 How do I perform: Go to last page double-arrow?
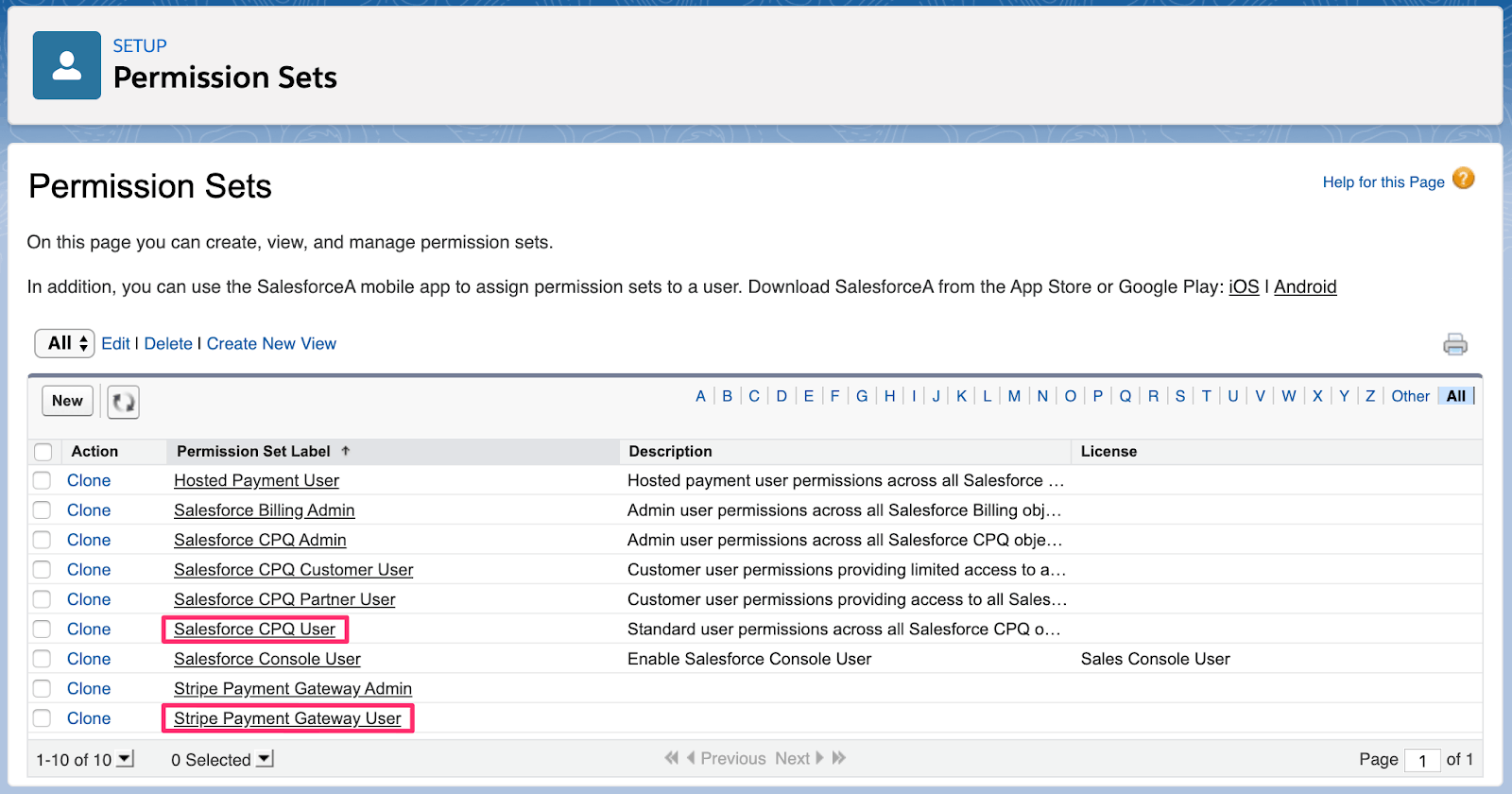838,758
